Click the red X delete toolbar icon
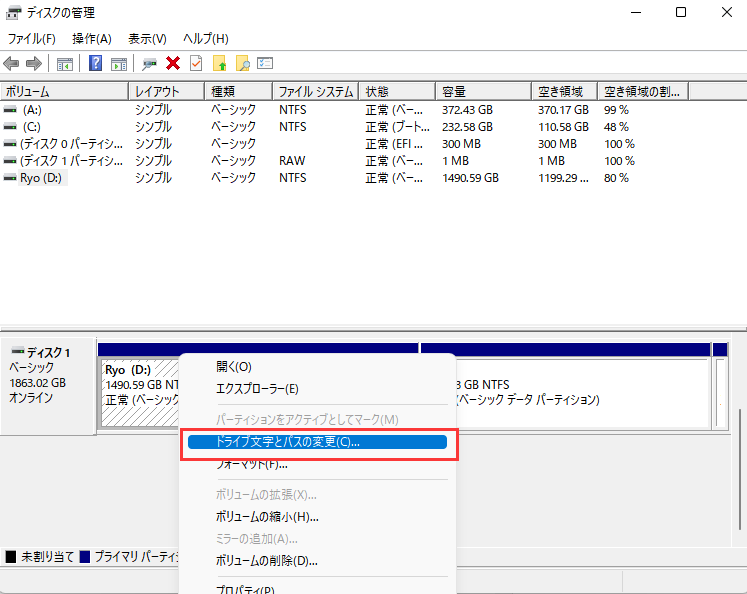The image size is (747, 594). (173, 63)
